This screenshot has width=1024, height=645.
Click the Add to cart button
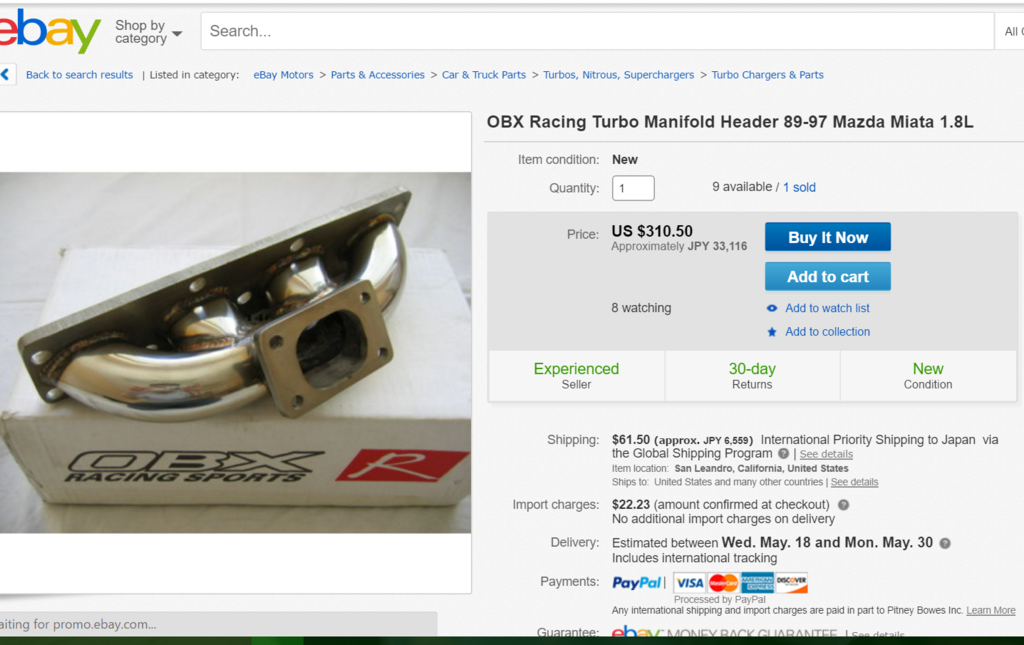coord(827,277)
